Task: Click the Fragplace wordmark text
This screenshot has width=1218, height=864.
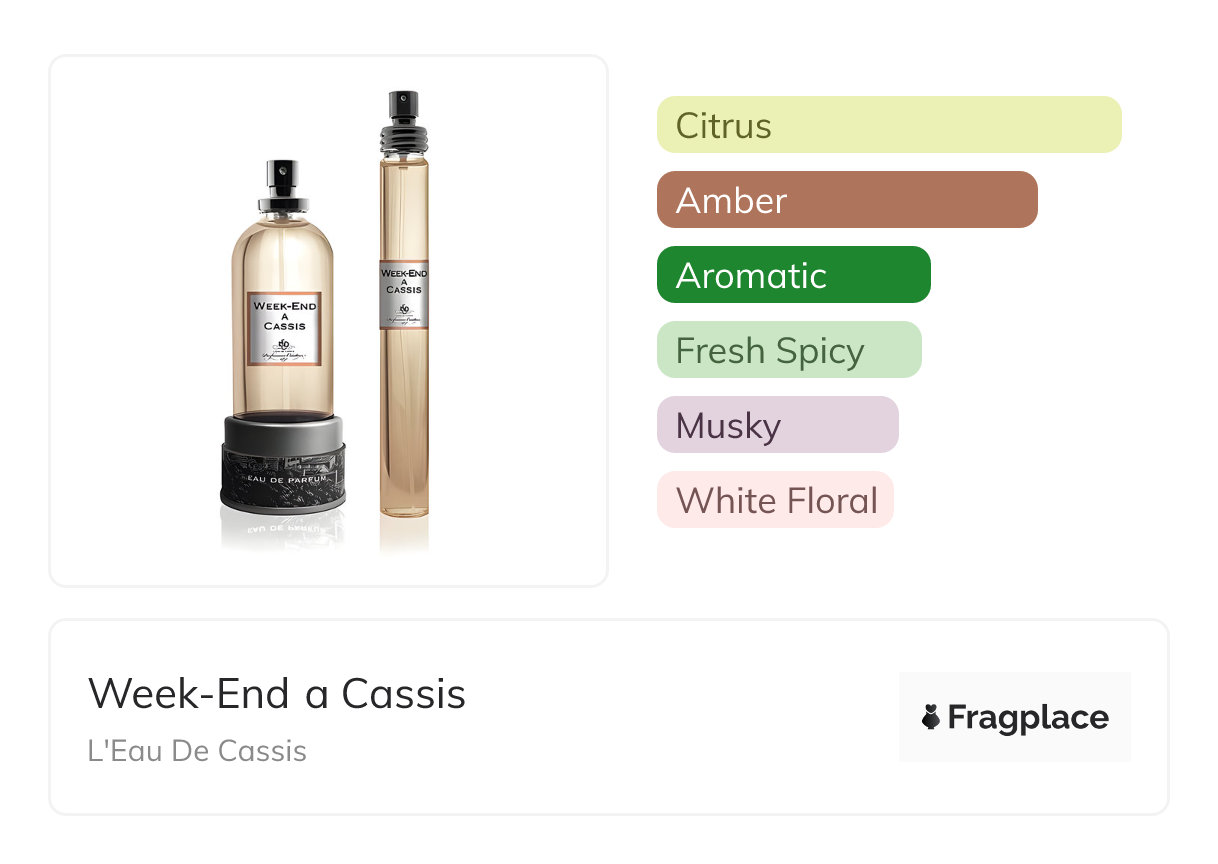Action: pyautogui.click(x=1028, y=717)
